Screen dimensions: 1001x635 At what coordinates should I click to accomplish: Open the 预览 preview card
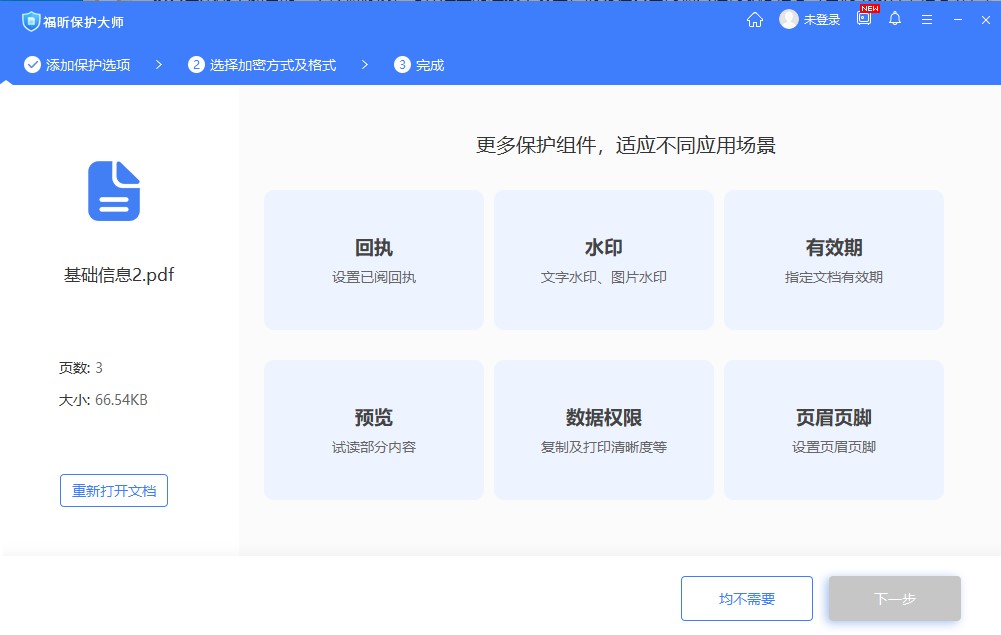pyautogui.click(x=374, y=430)
